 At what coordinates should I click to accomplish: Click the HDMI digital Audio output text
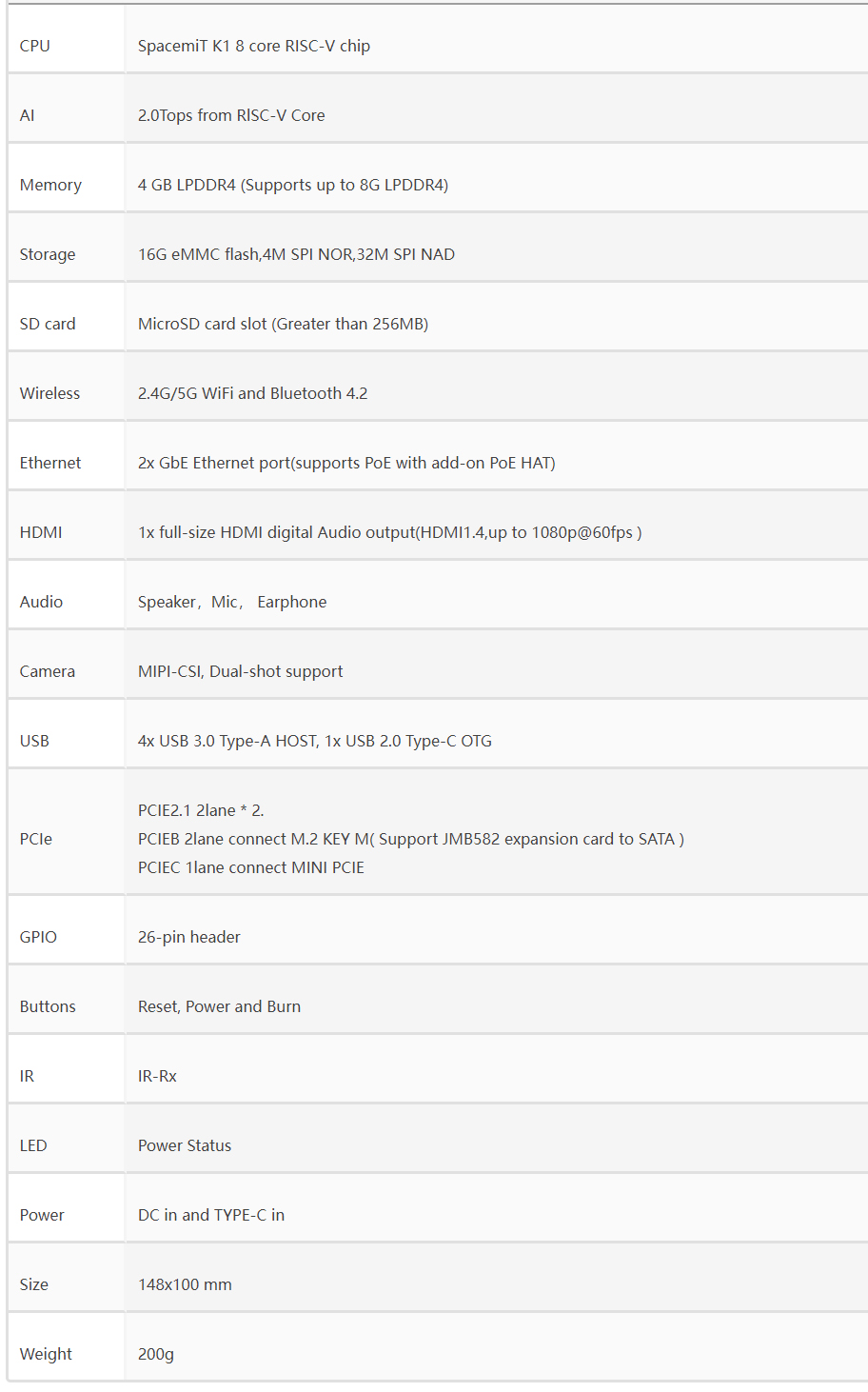(x=389, y=532)
